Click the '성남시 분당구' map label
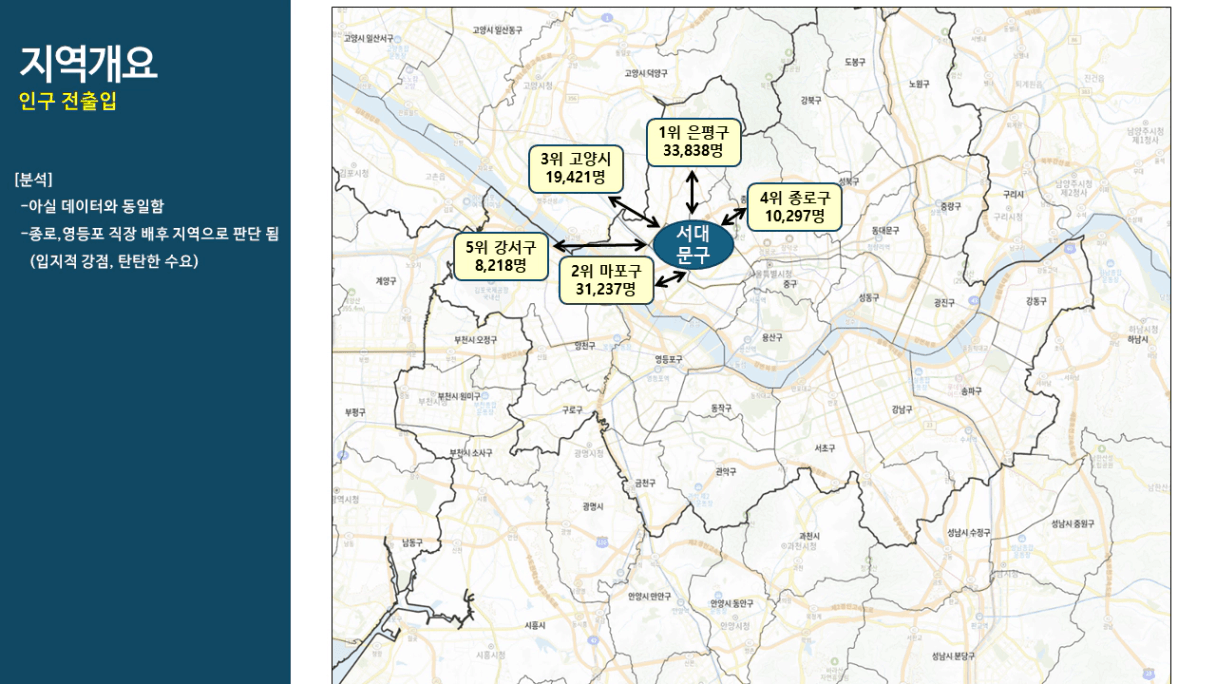The height and width of the screenshot is (684, 1216). coord(955,655)
